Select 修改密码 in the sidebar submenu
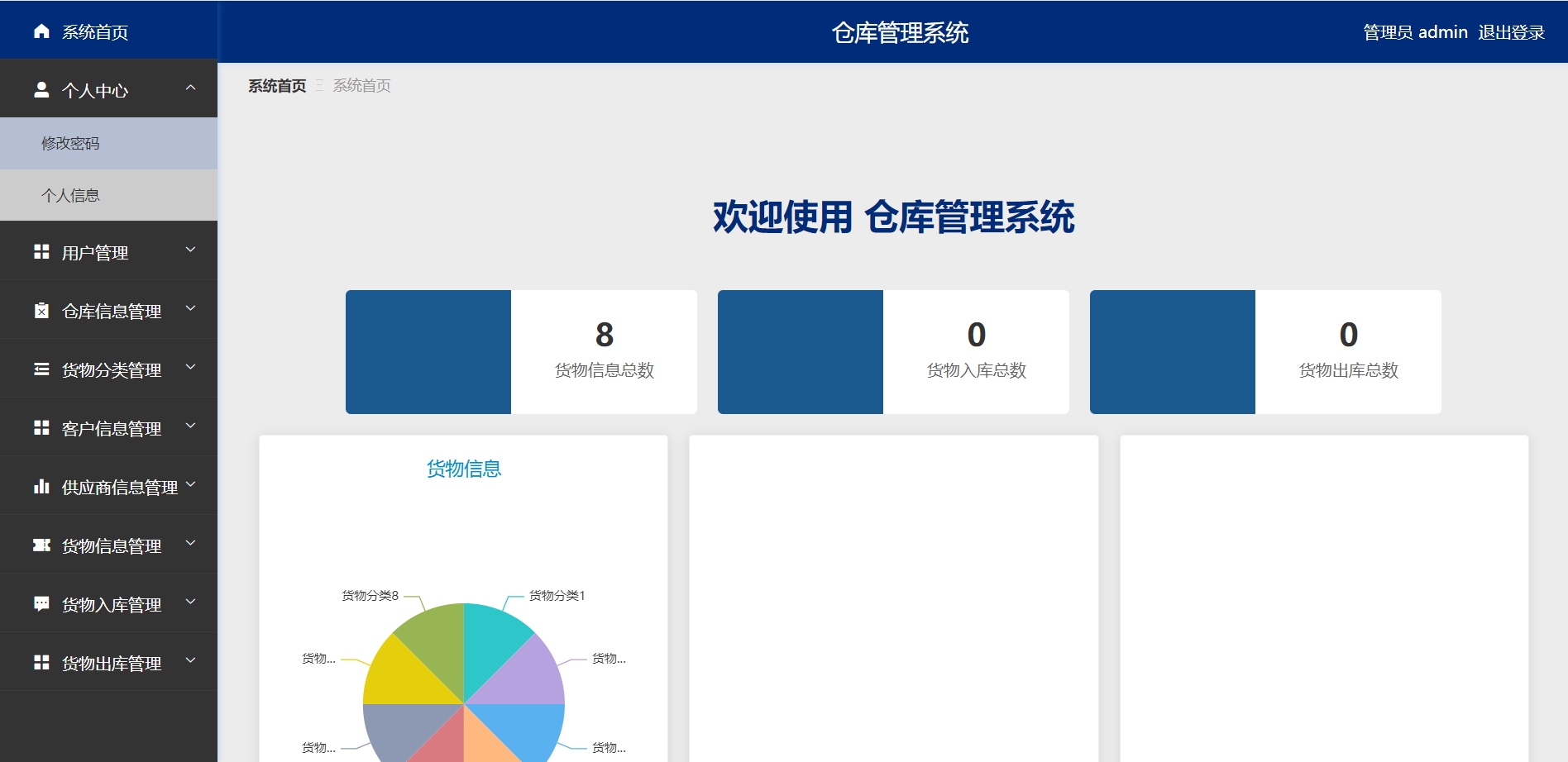Image resolution: width=1568 pixels, height=762 pixels. 108,144
